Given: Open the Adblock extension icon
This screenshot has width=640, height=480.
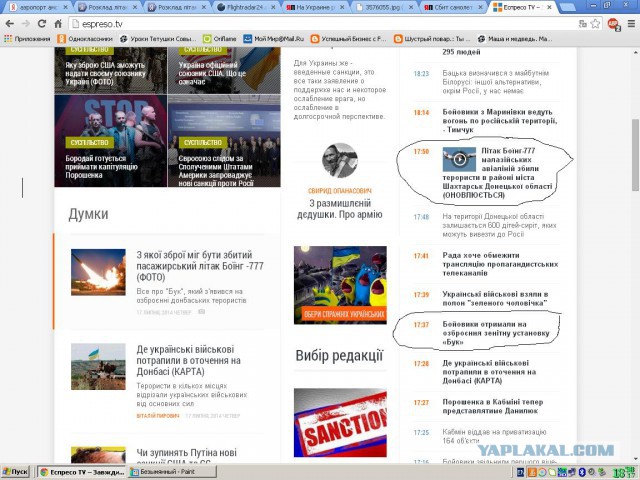Looking at the screenshot, I should point(613,24).
